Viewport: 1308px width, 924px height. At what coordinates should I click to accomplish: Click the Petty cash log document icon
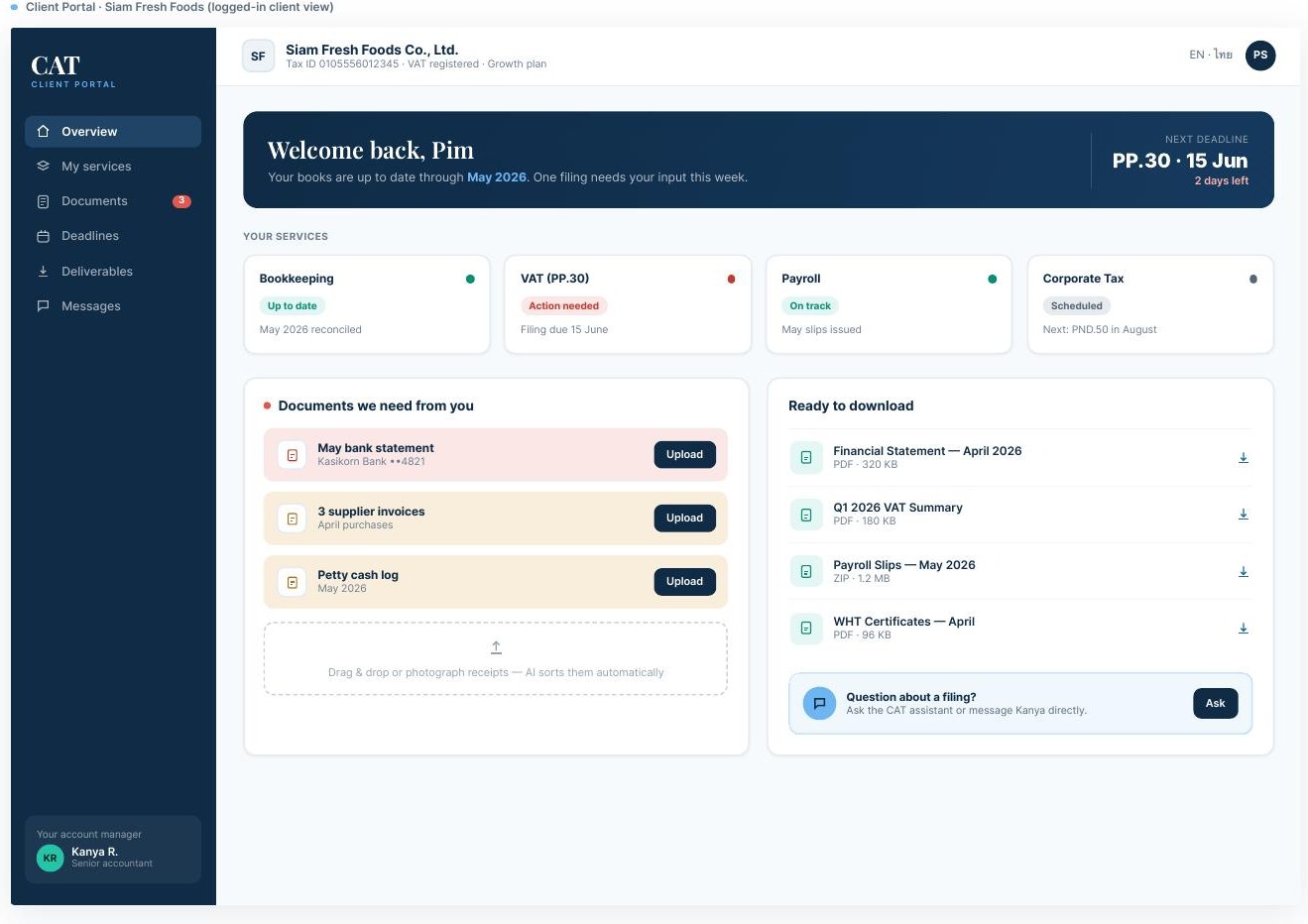tap(292, 582)
